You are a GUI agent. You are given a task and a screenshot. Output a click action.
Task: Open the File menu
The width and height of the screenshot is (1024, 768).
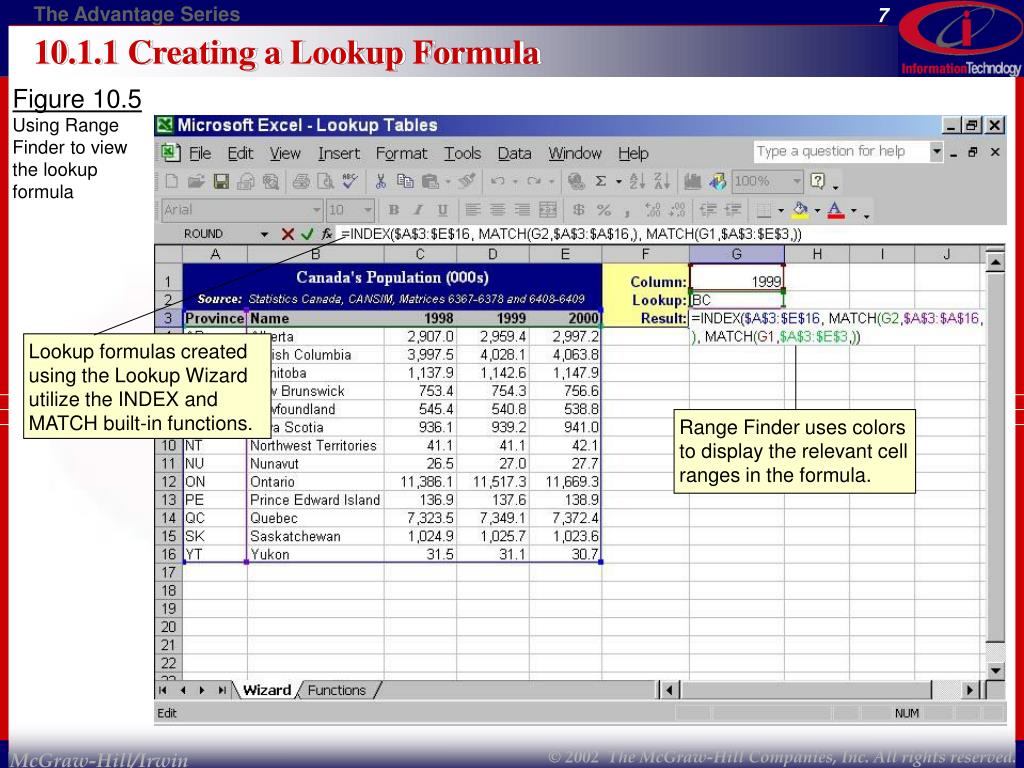200,153
